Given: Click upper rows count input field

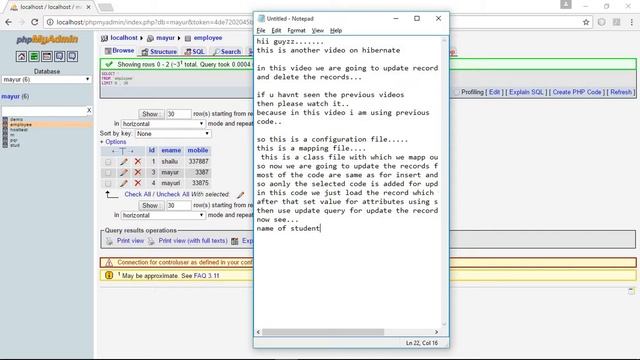Looking at the screenshot, I should point(178,114).
